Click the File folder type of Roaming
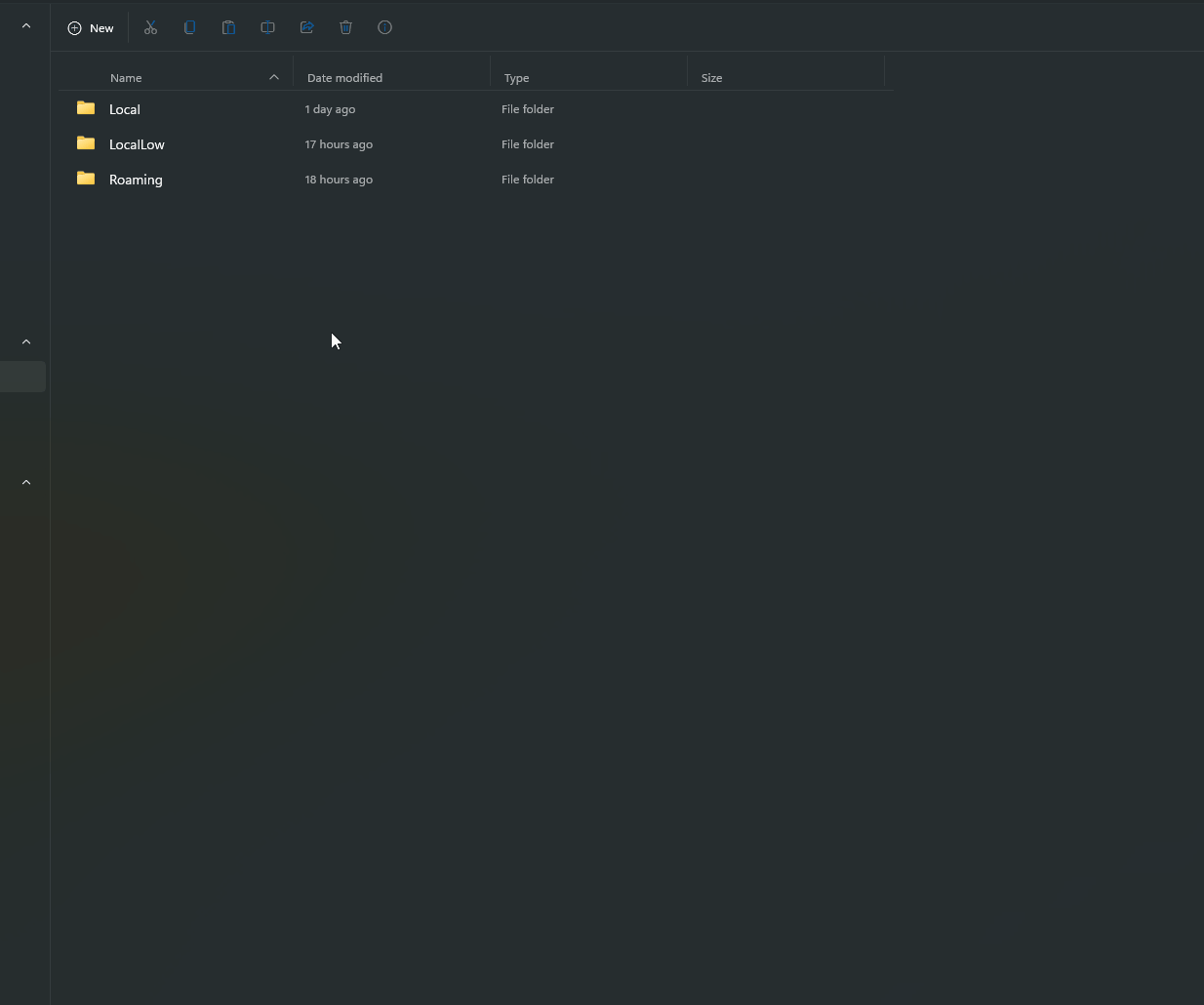The height and width of the screenshot is (1005, 1204). 528,180
